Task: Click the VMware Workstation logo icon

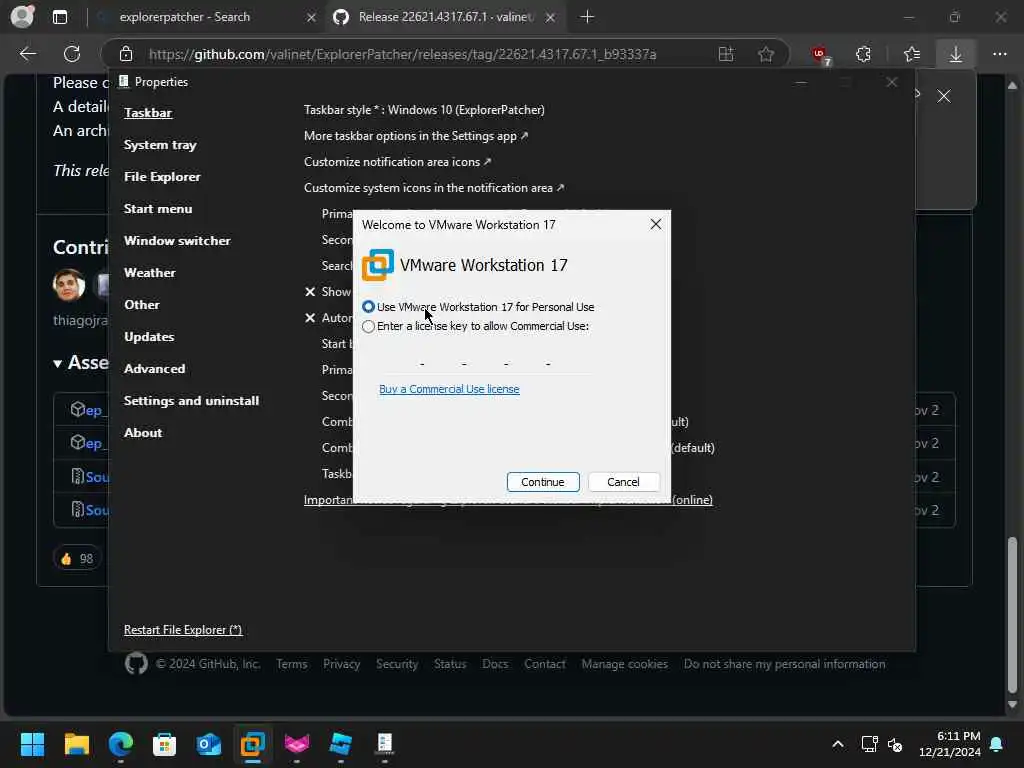Action: coord(377,264)
